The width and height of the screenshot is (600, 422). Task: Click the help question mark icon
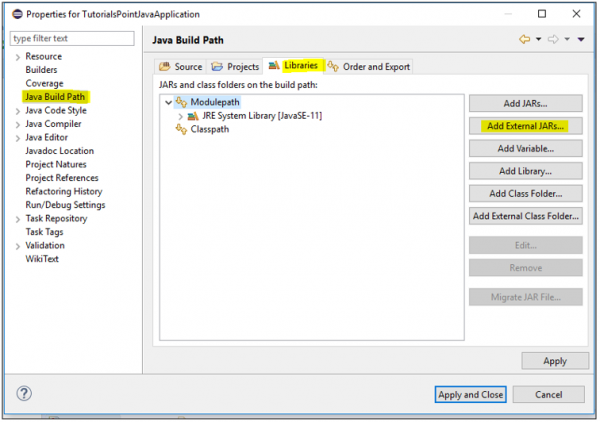25,393
